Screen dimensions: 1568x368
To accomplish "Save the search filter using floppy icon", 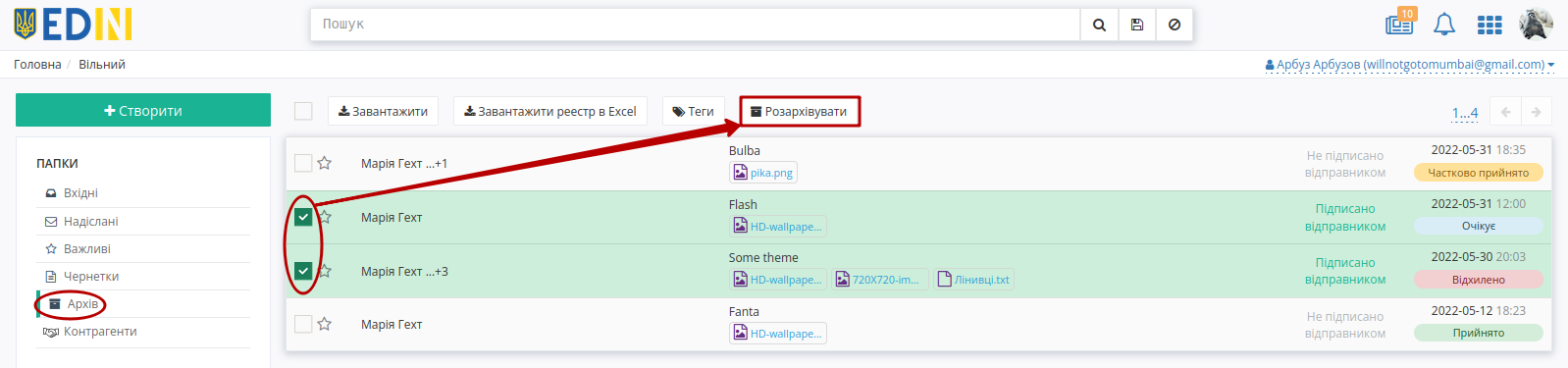I will [1136, 25].
